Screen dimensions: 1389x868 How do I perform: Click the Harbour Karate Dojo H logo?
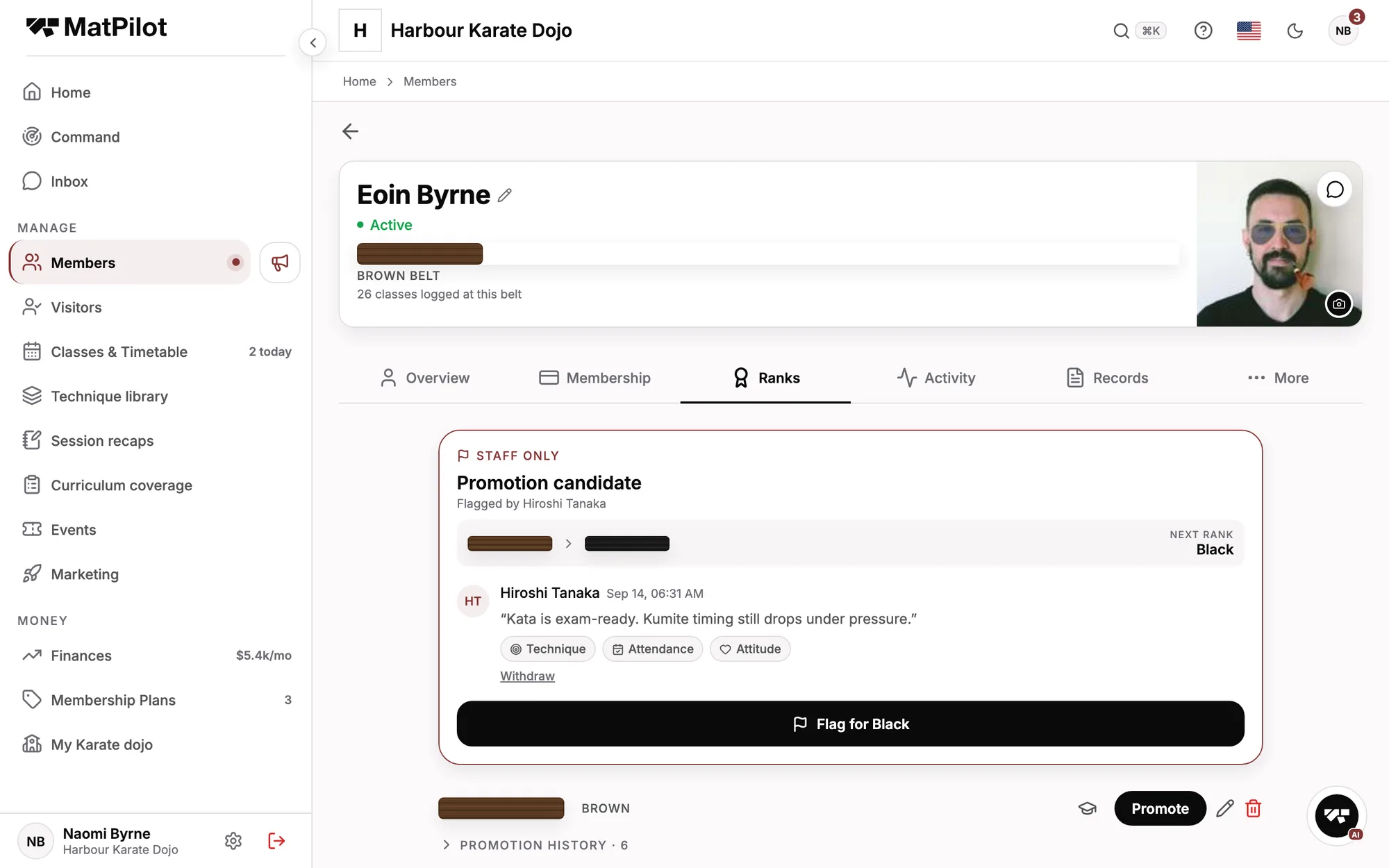coord(360,31)
